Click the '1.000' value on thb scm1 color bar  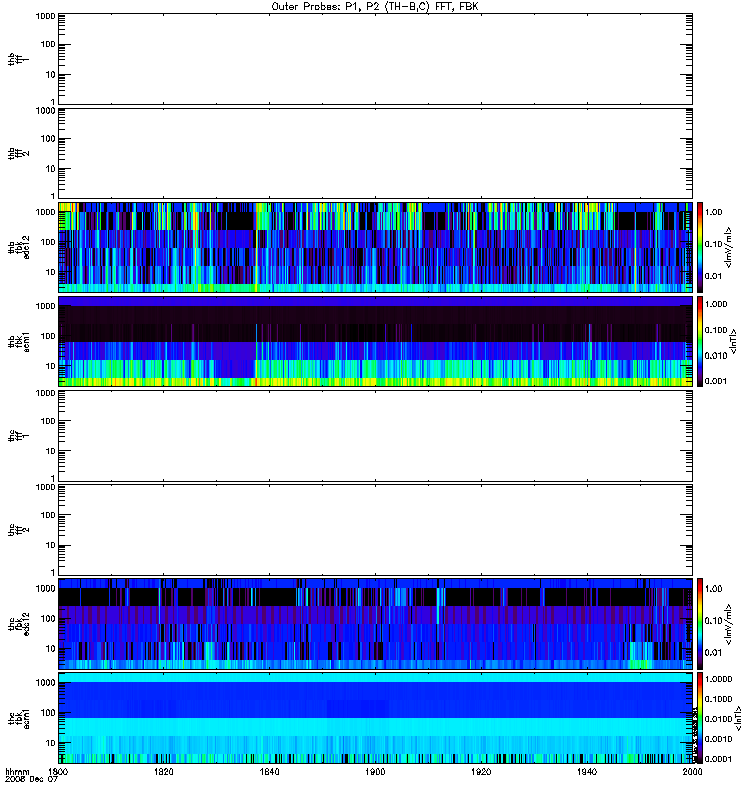[x=716, y=305]
